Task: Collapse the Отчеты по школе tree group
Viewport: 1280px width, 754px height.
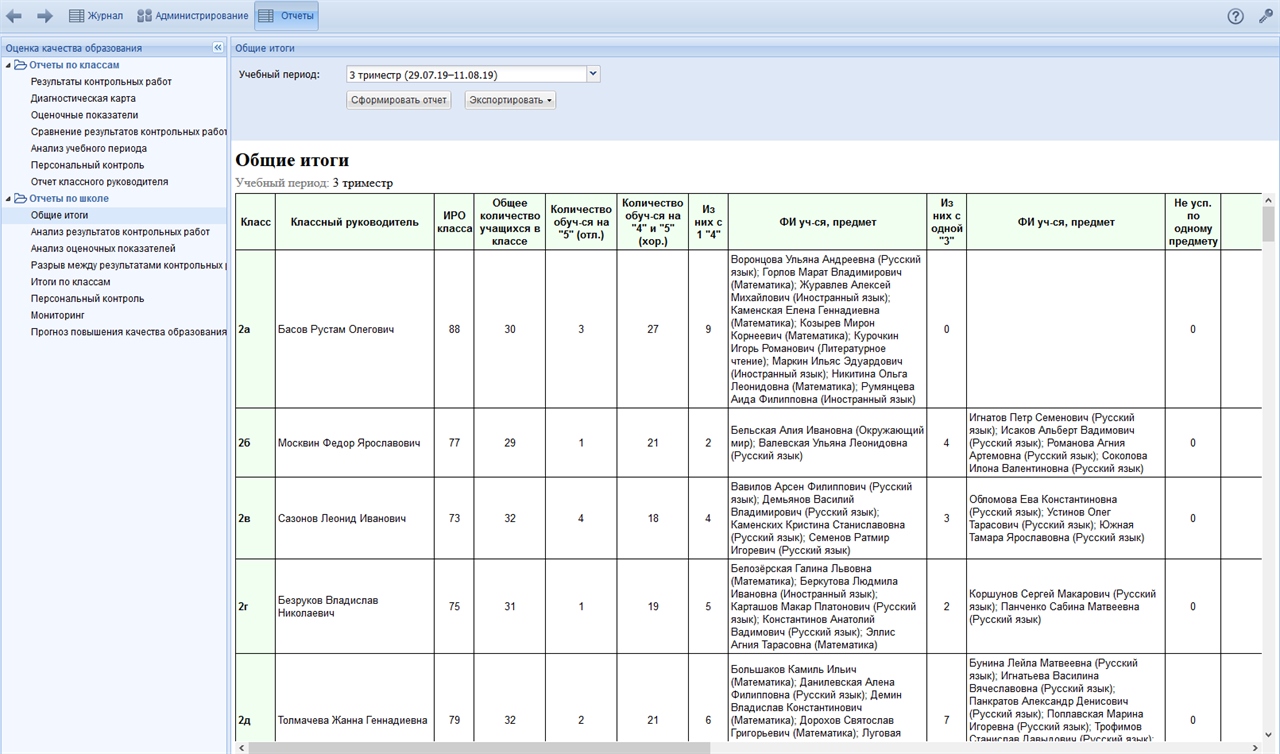Action: (8, 198)
